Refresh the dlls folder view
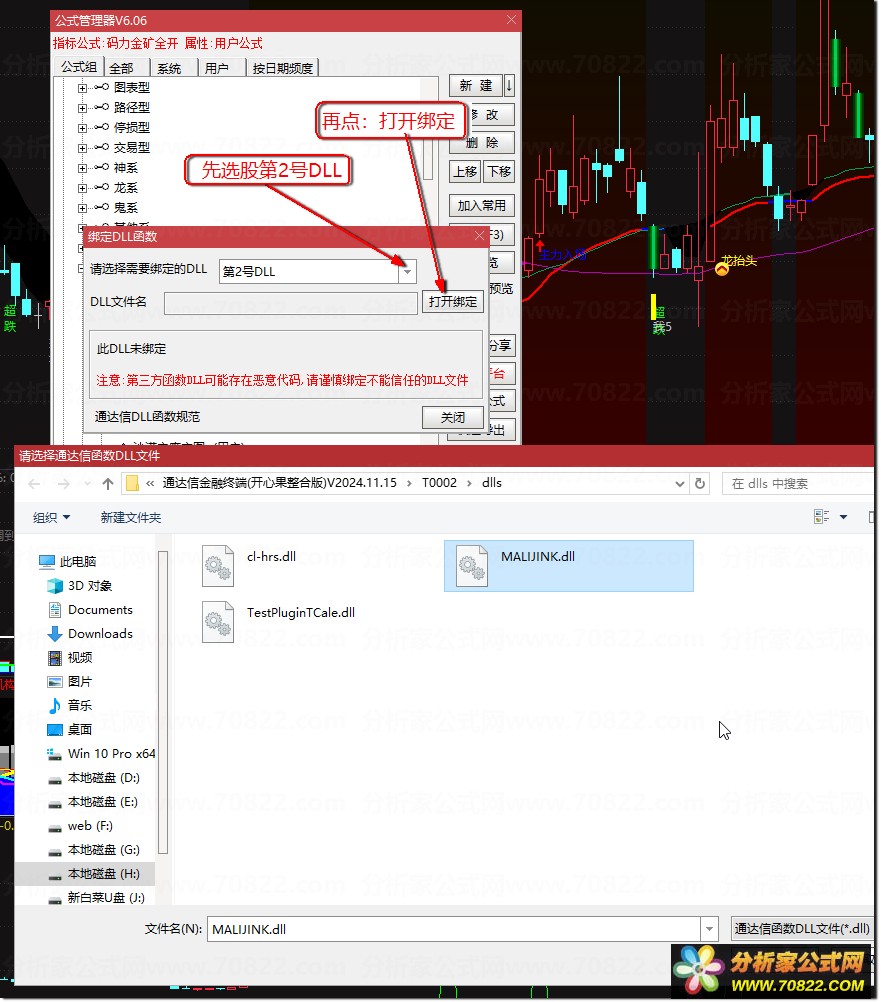The height and width of the screenshot is (1002, 881). pyautogui.click(x=700, y=484)
